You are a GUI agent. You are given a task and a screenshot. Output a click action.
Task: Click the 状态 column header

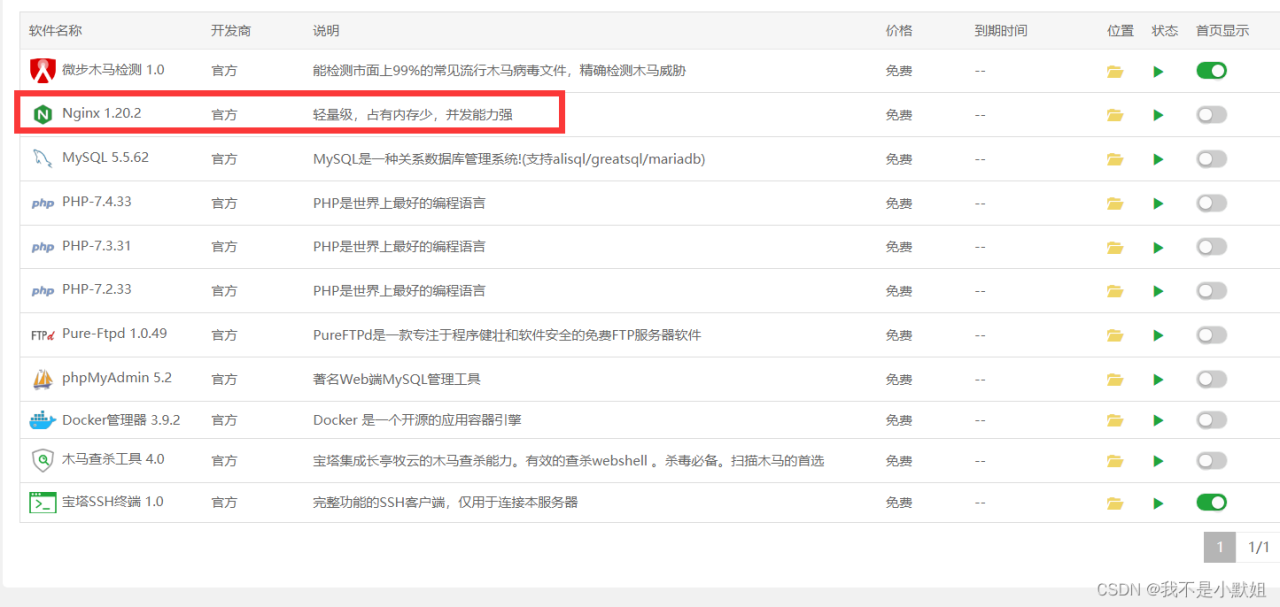coord(1164,30)
